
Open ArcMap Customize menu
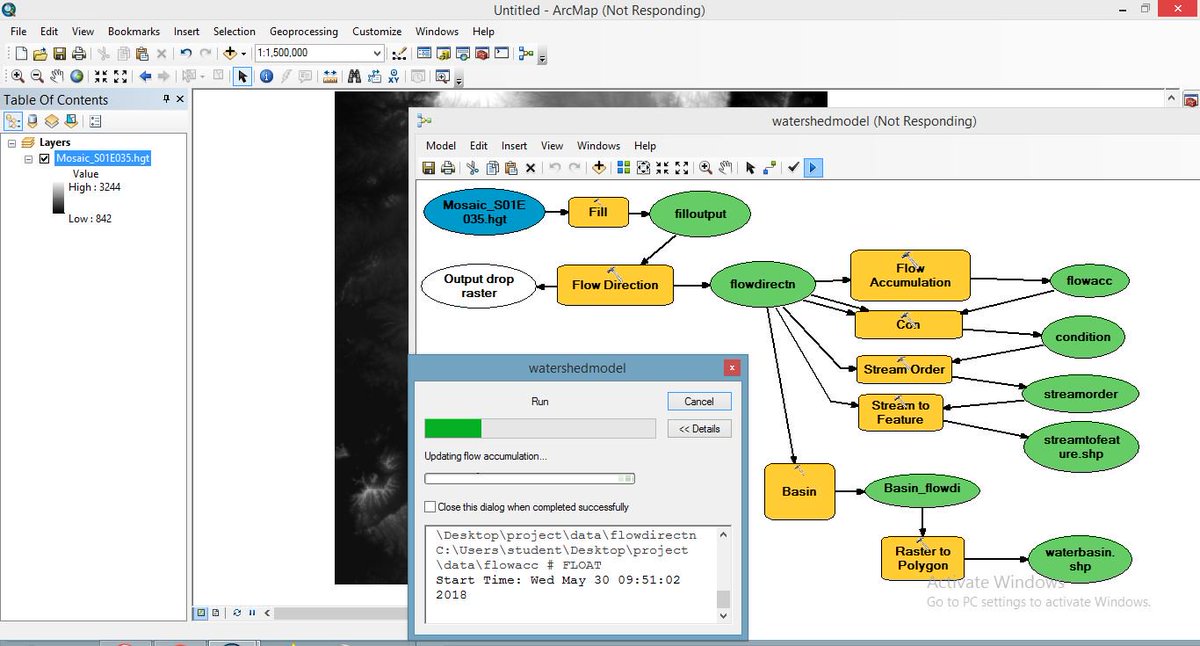pos(377,31)
